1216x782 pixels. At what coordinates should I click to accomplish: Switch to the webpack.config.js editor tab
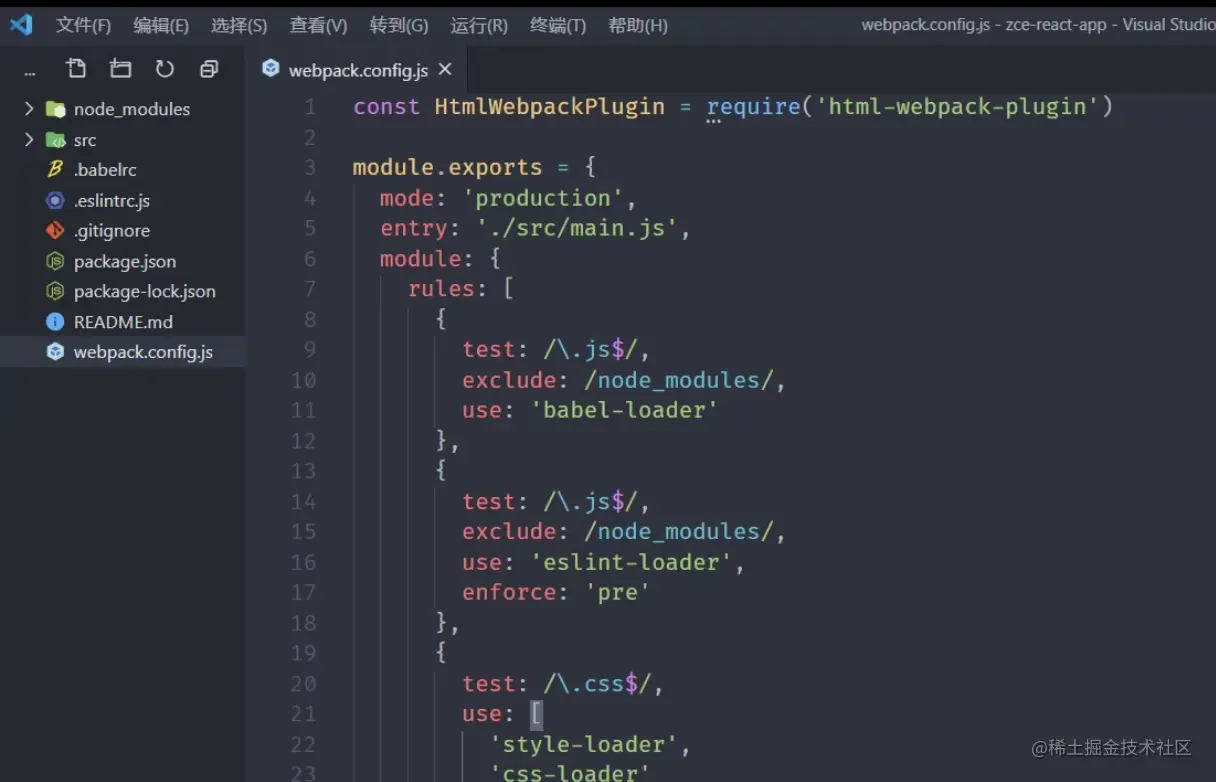click(357, 69)
